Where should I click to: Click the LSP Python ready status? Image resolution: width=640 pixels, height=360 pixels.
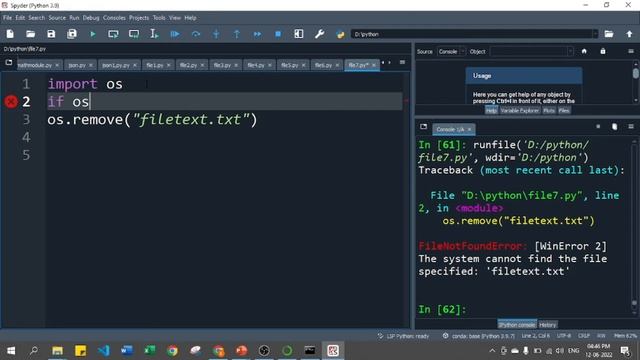pos(403,336)
